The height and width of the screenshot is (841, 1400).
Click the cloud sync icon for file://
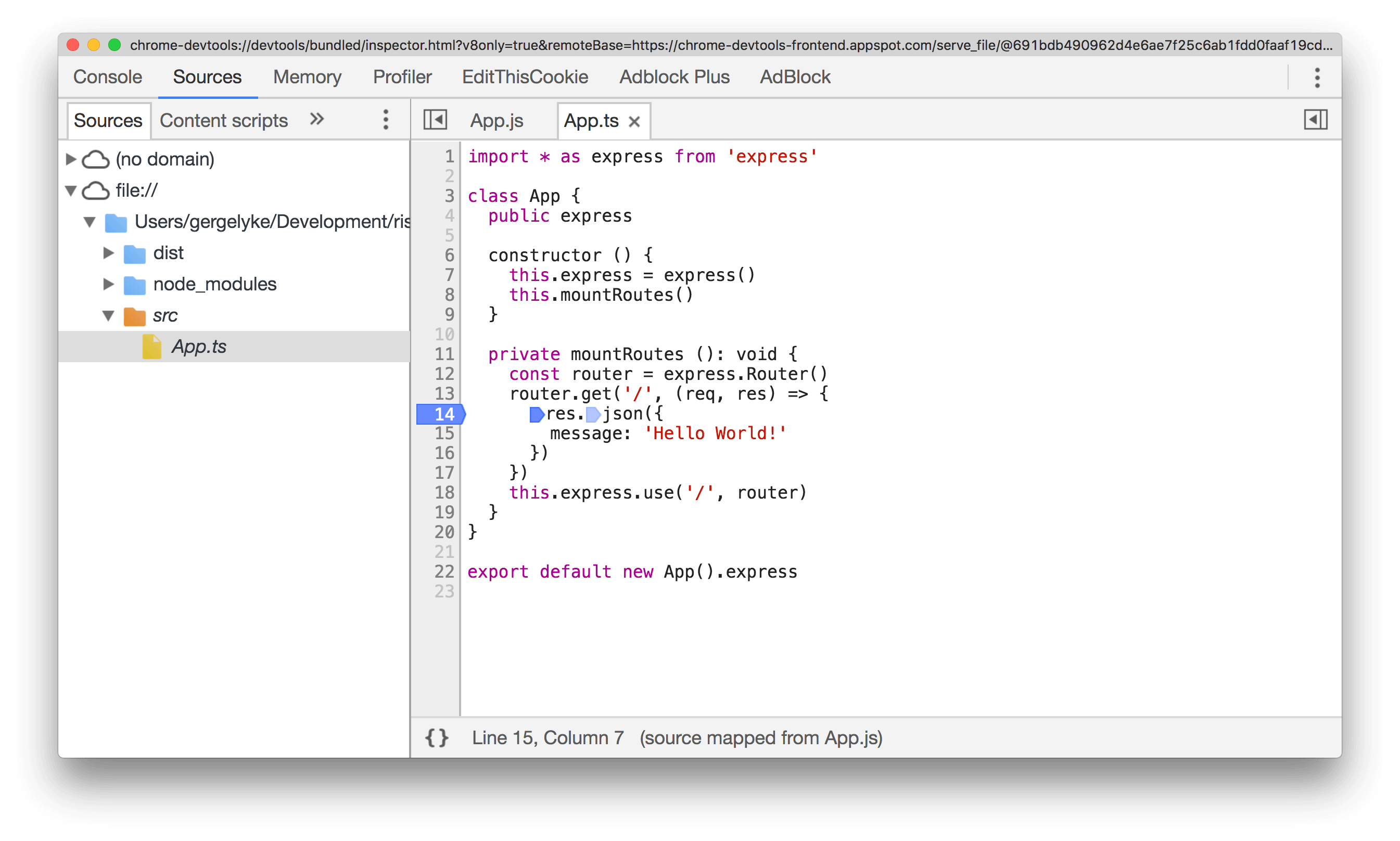(101, 192)
